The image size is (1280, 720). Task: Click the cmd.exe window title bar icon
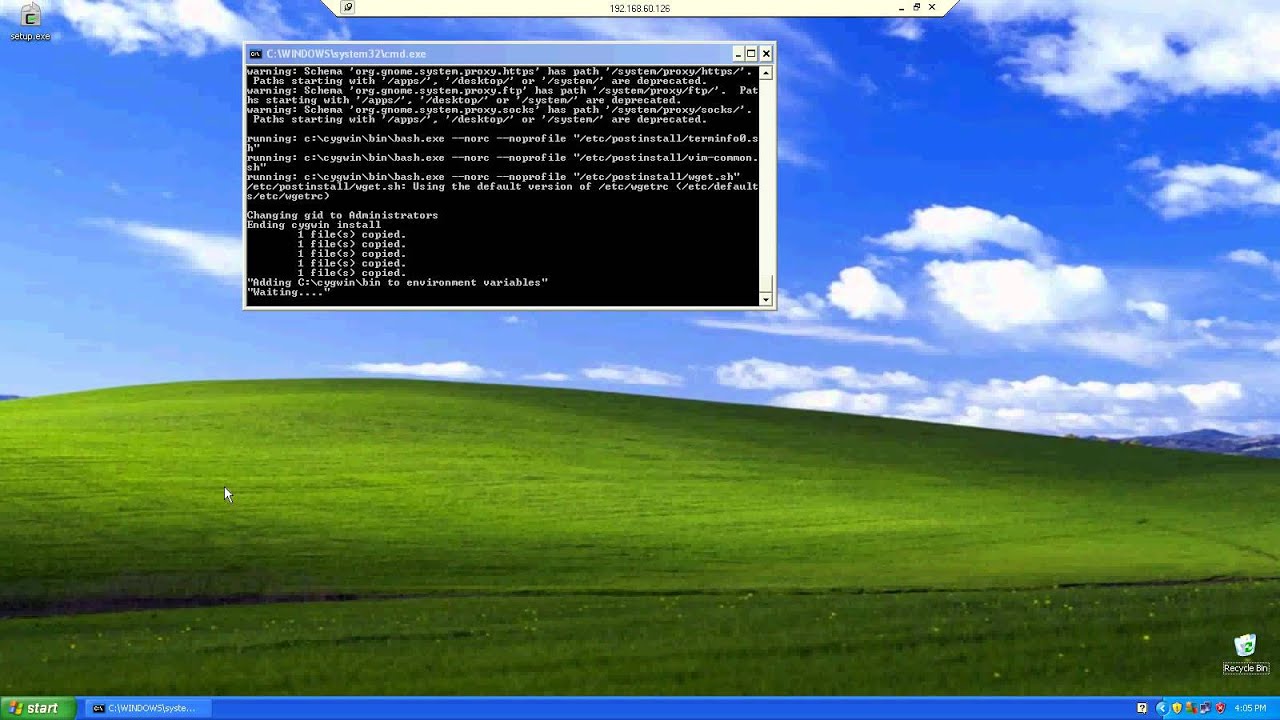click(x=255, y=54)
